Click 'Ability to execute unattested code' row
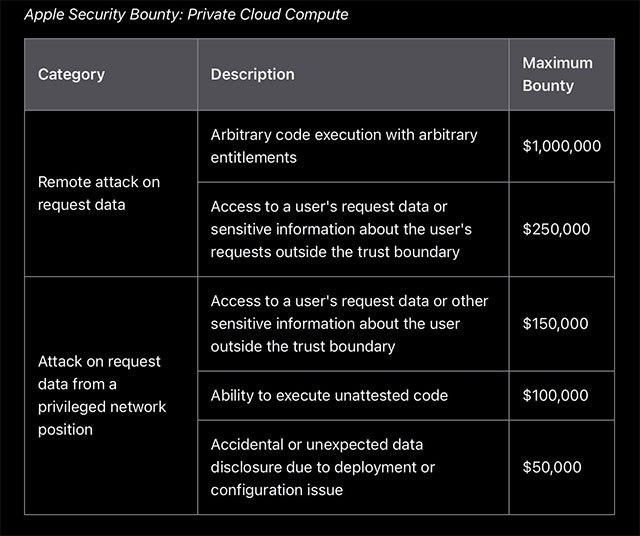The width and height of the screenshot is (640, 536). click(x=329, y=396)
